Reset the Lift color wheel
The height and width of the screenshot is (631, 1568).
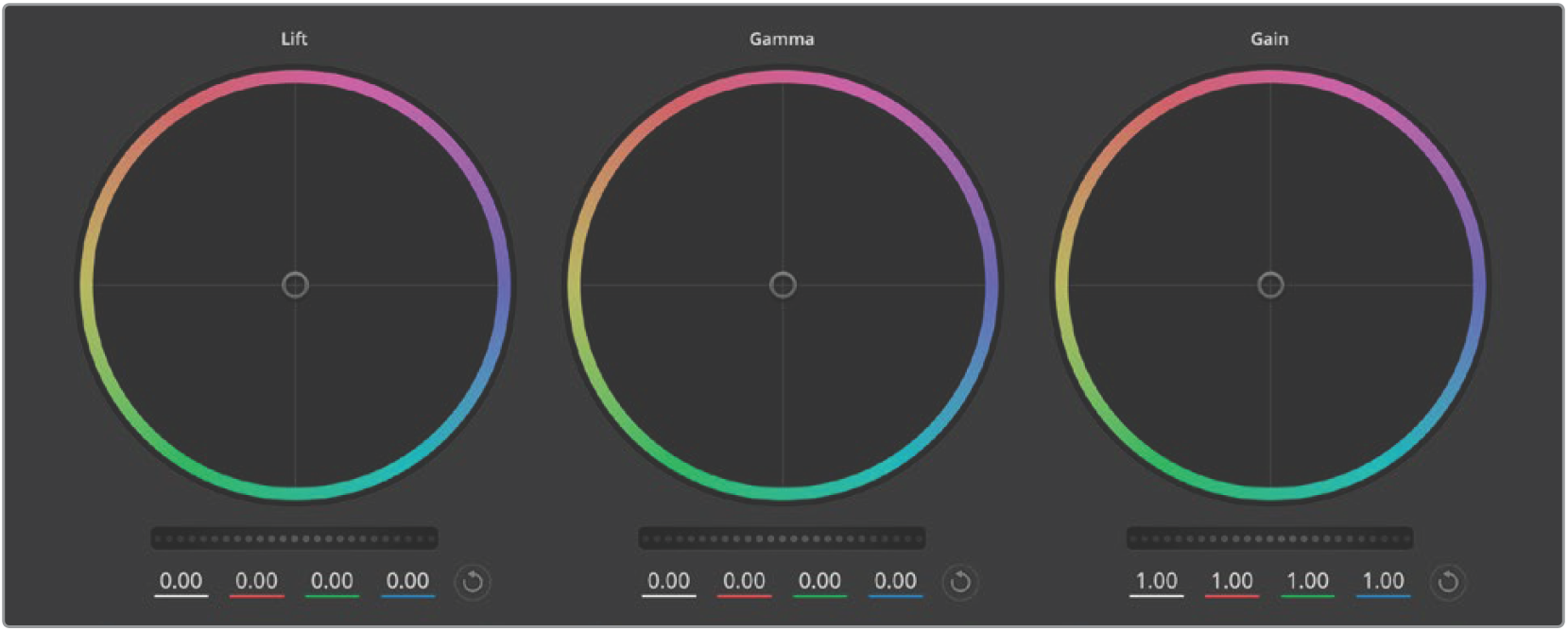click(x=473, y=582)
